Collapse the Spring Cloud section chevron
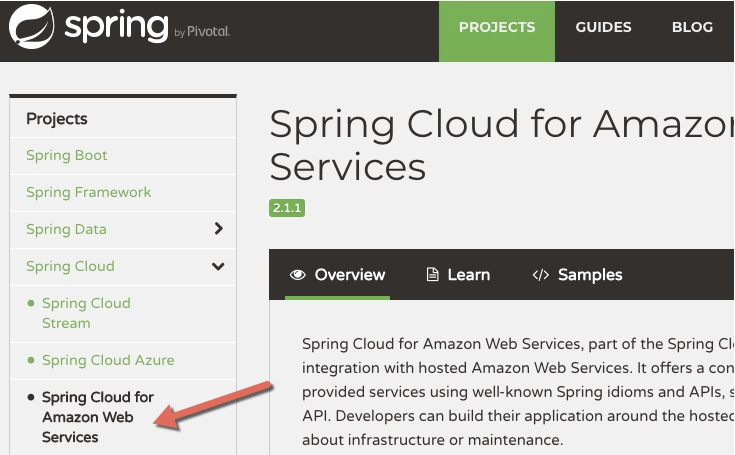This screenshot has height=455, width=735. tap(218, 266)
